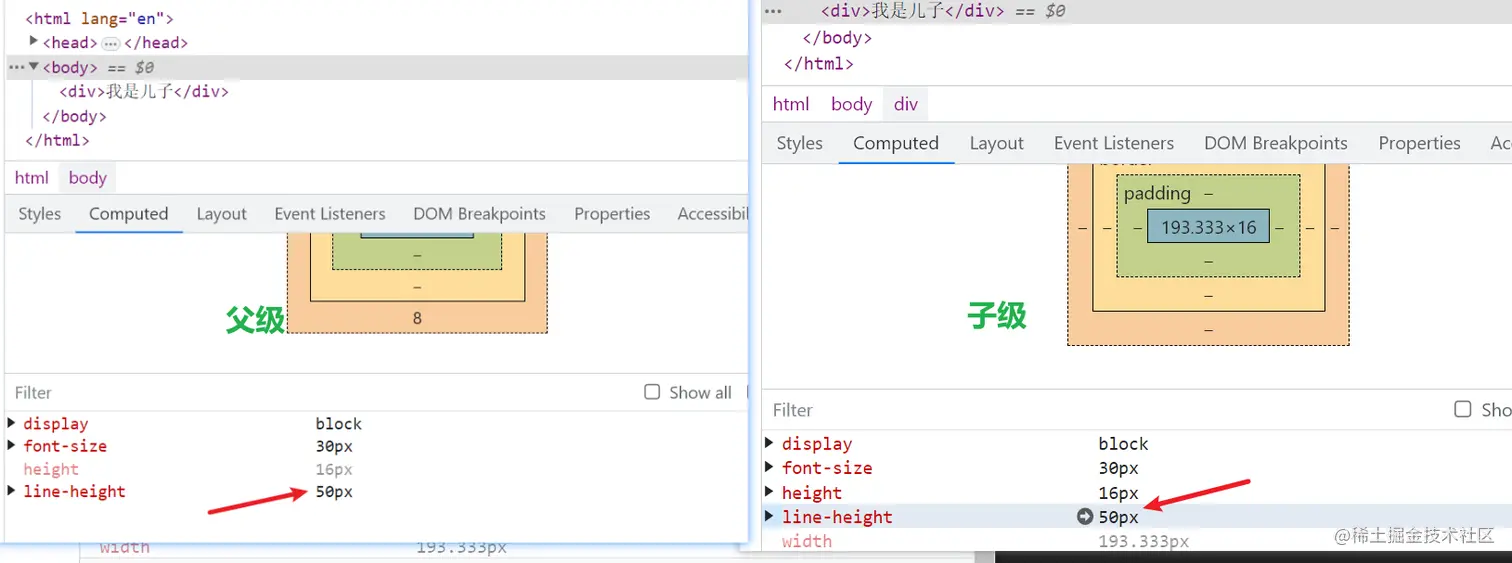Screen dimensions: 1512x563
Task: Click display value block in left panel
Action: (339, 424)
